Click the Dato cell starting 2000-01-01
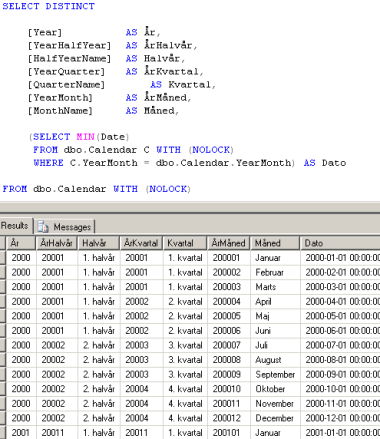This screenshot has width=380, height=439. tap(340, 258)
